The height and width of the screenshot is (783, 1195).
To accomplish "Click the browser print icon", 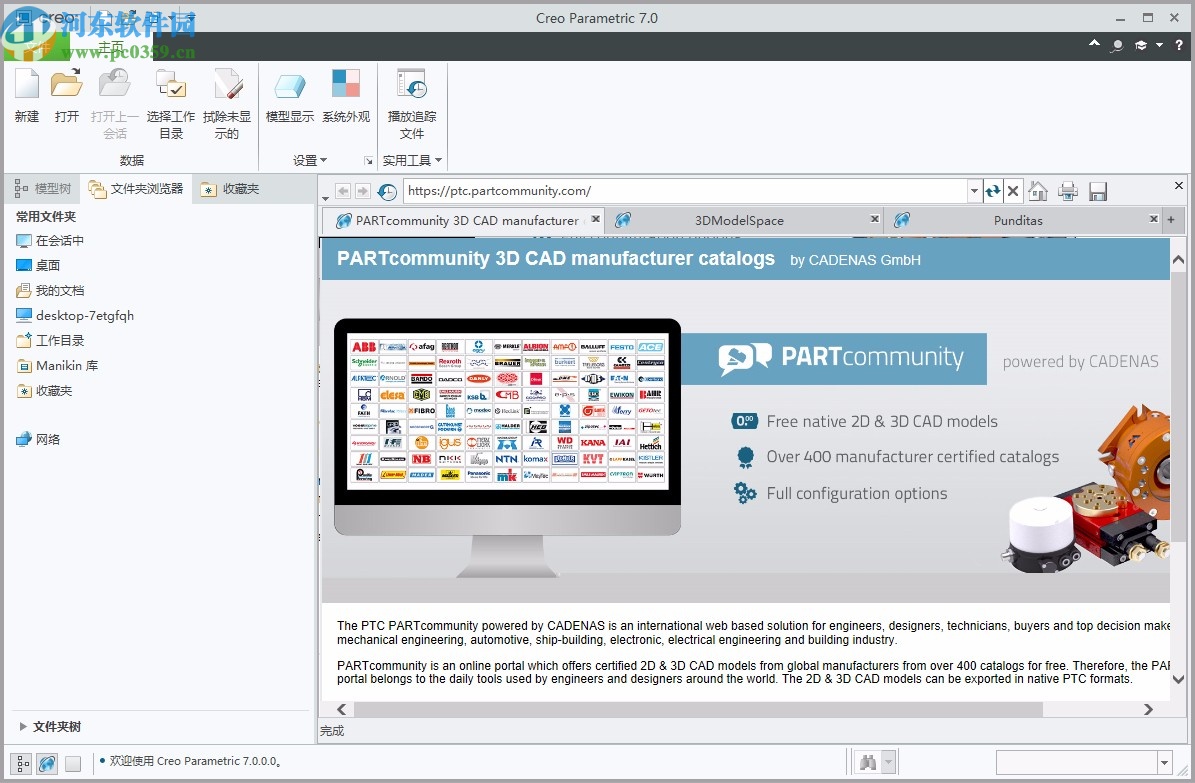I will point(1068,191).
